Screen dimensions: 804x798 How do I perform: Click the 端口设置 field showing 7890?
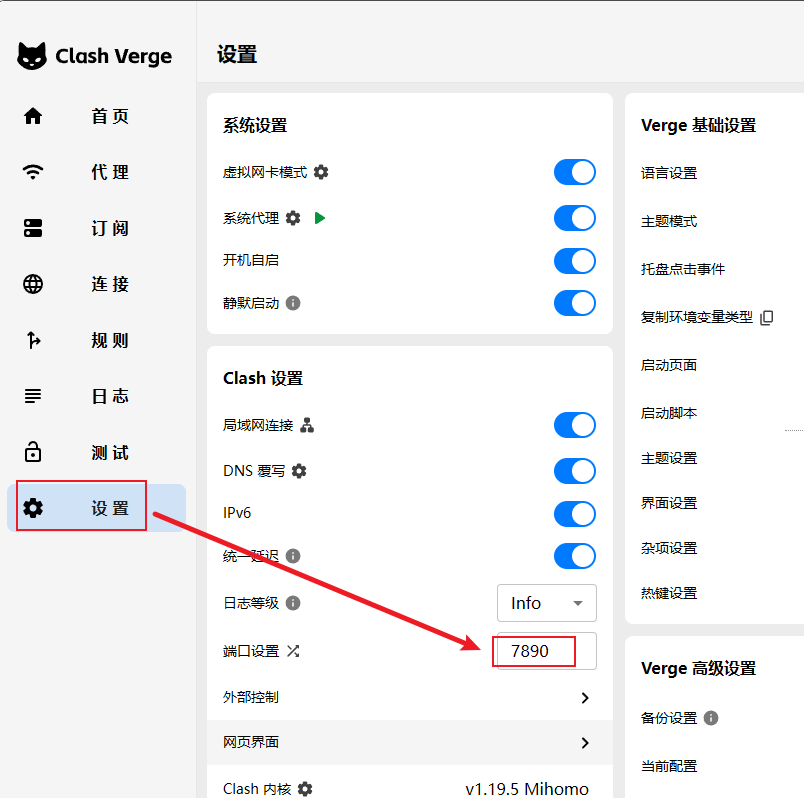[x=547, y=651]
